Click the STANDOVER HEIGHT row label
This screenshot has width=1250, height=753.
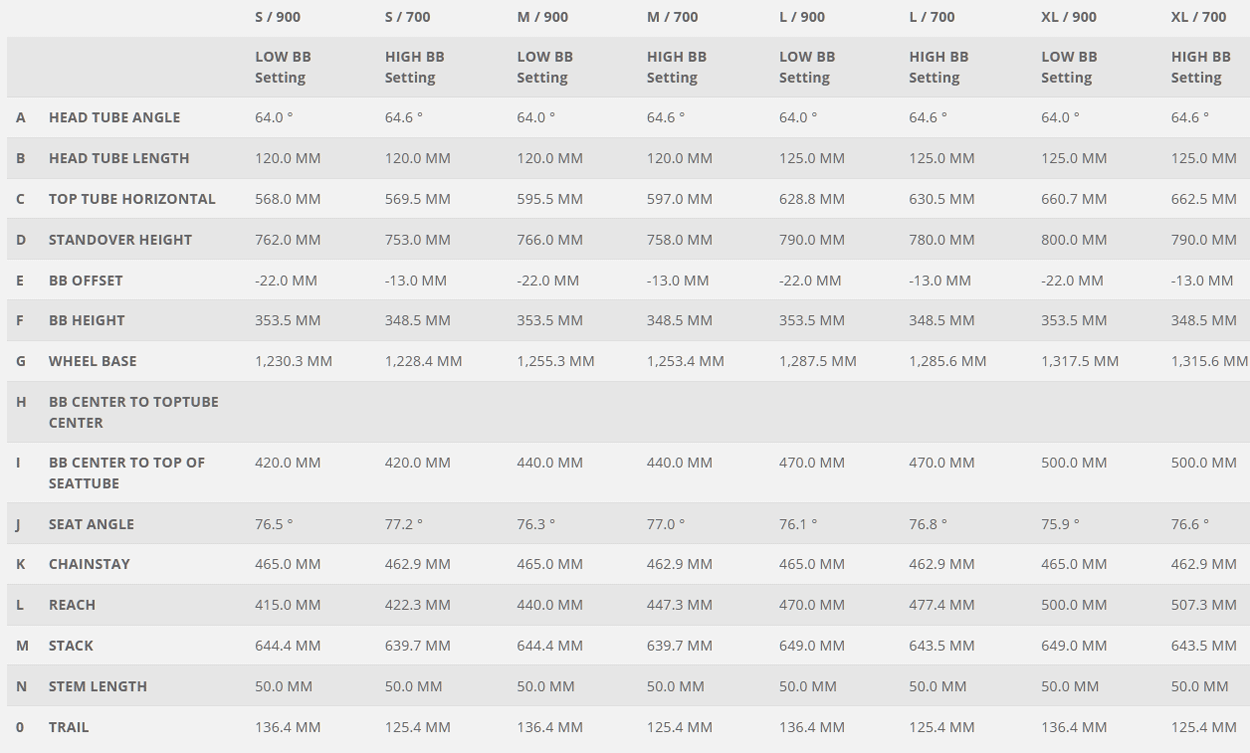tap(120, 240)
